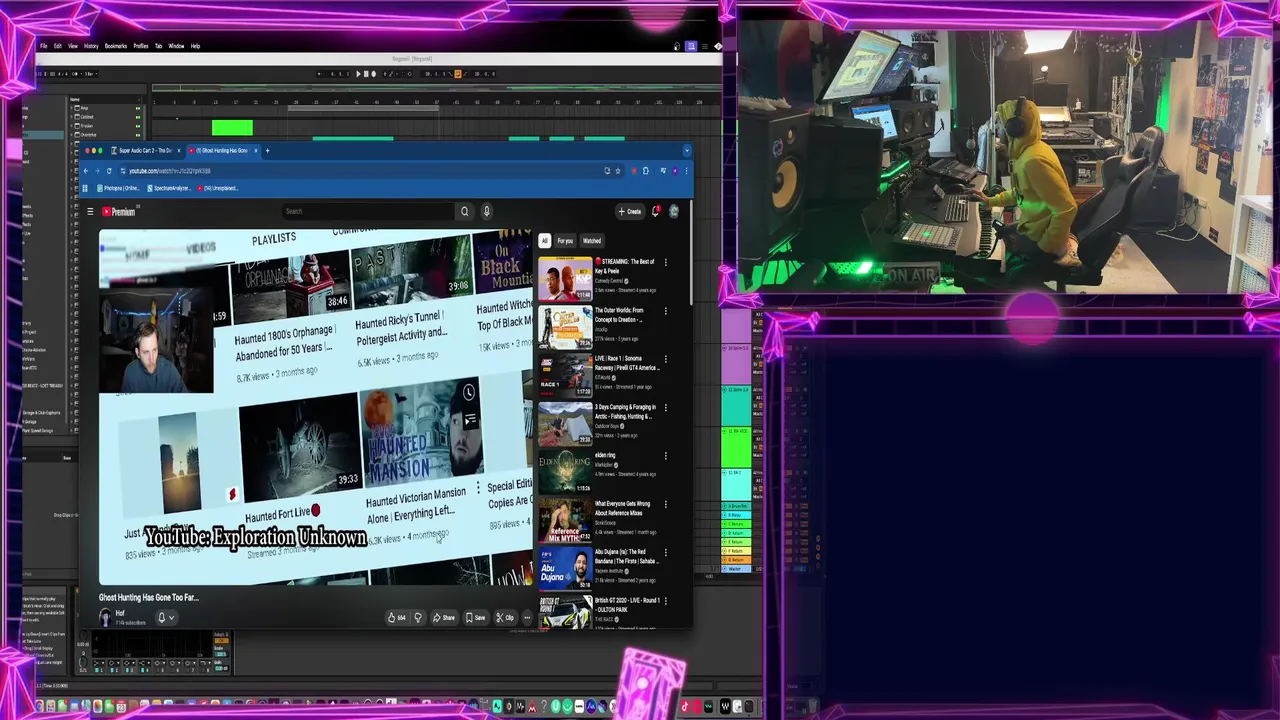Open File menu in menu bar
The width and height of the screenshot is (1280, 720).
(43, 46)
